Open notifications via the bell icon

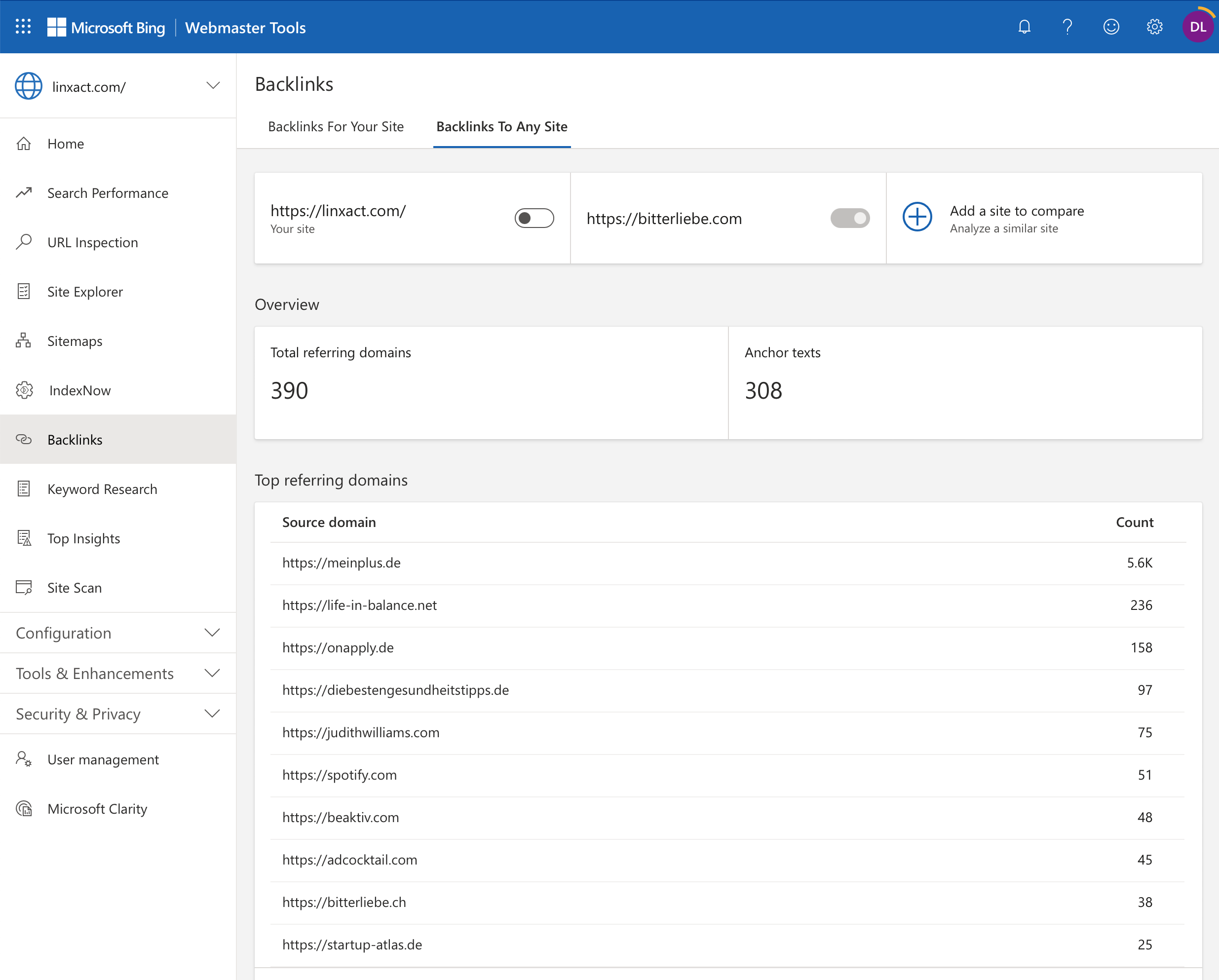pyautogui.click(x=1025, y=27)
